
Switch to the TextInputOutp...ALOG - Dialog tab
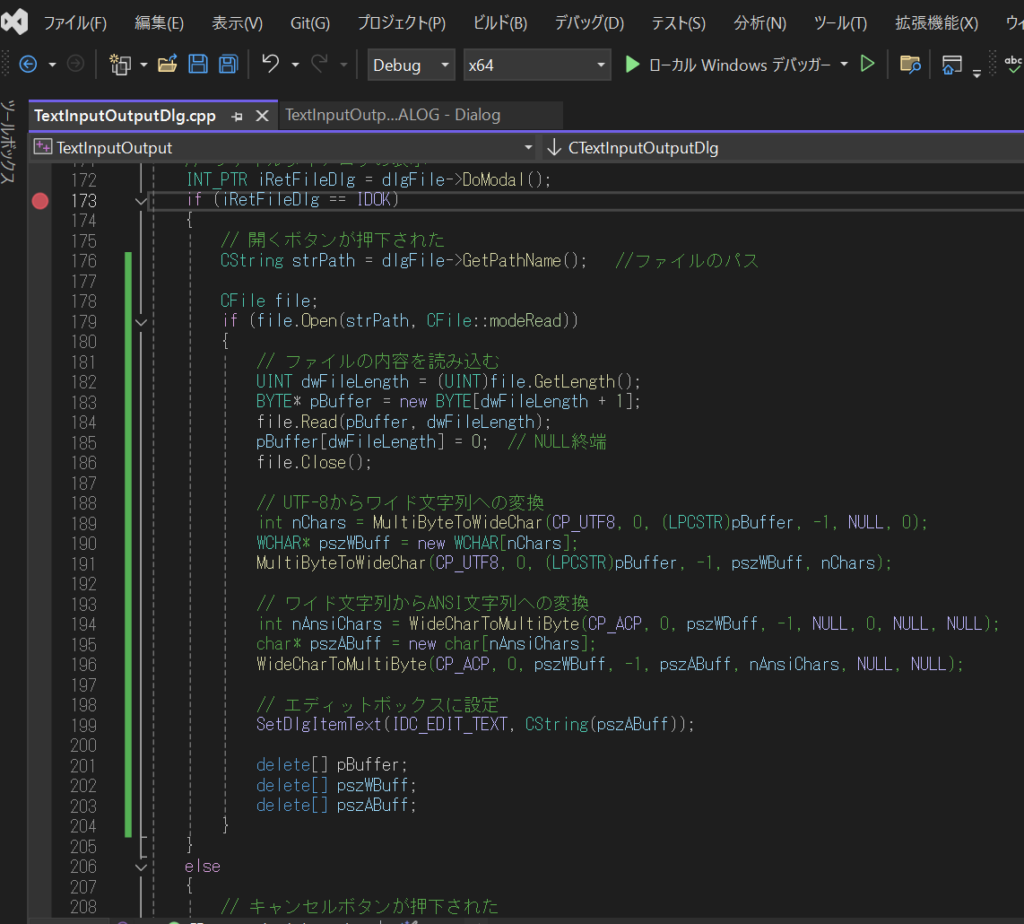(x=392, y=115)
